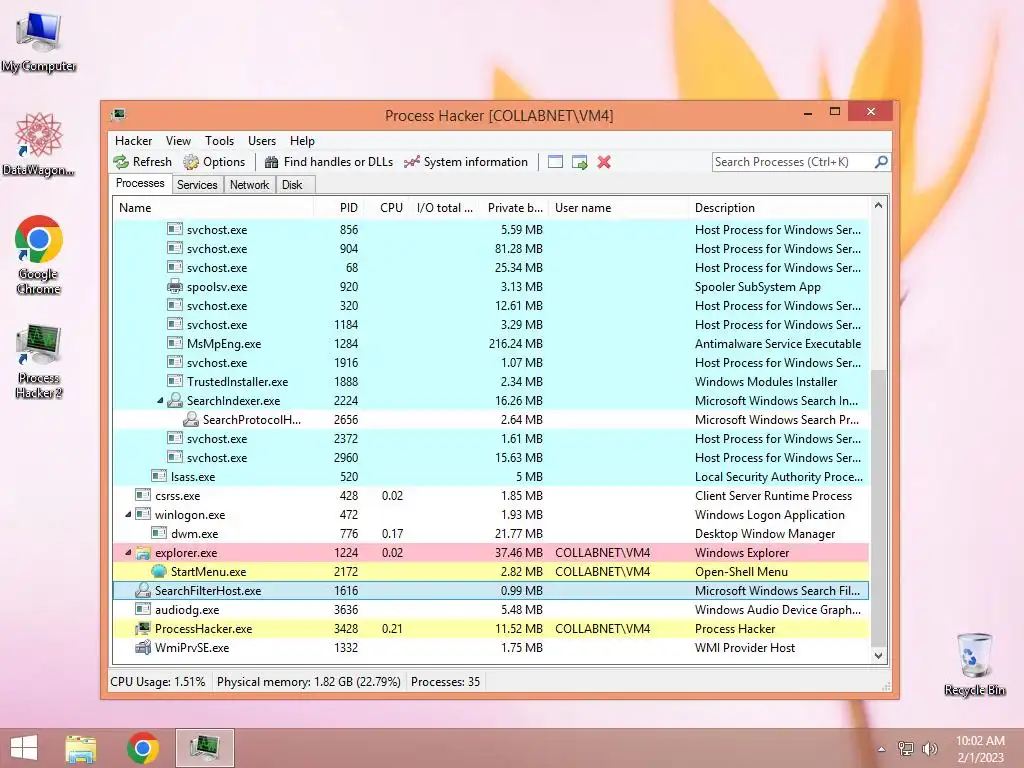
Task: Click the ProcessHacker.exe row icon
Action: point(143,628)
